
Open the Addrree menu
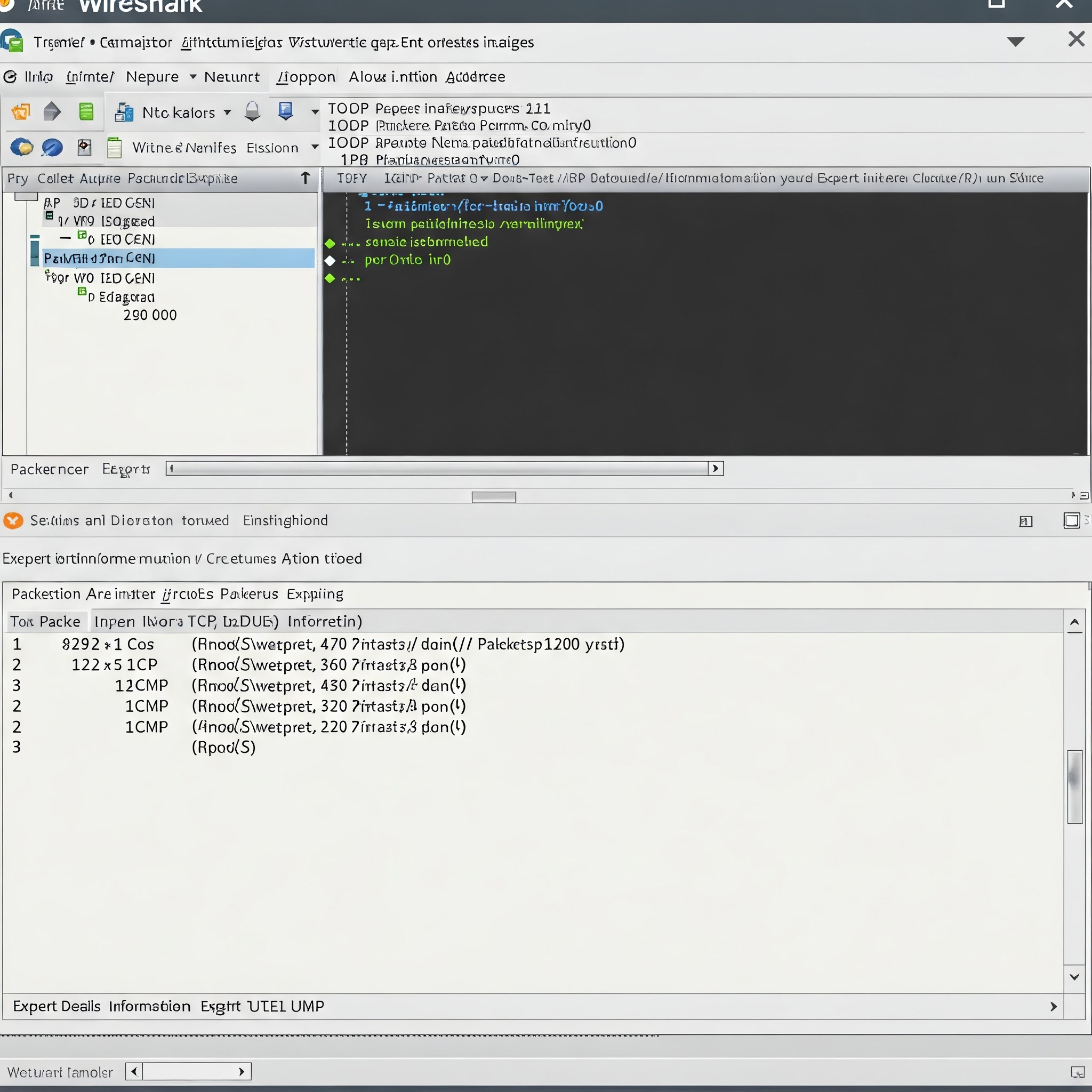click(475, 76)
